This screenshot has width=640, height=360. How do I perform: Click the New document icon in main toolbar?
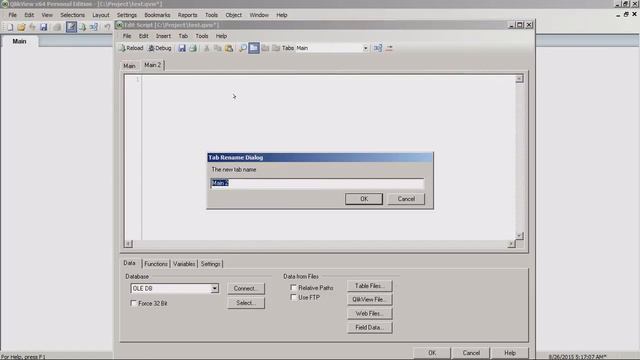(10, 27)
